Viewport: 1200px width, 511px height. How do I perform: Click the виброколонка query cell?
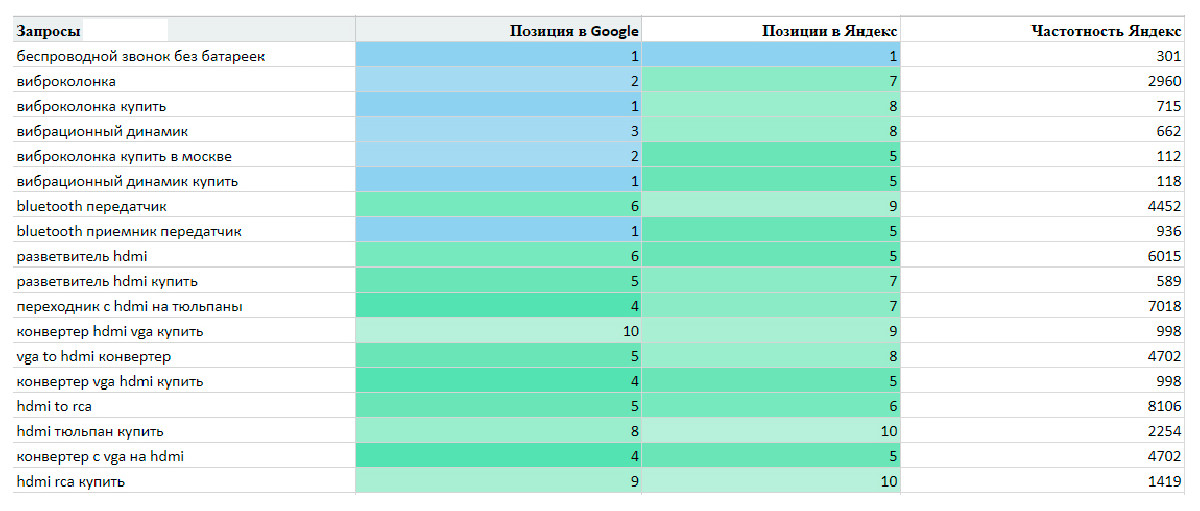pyautogui.click(x=184, y=81)
